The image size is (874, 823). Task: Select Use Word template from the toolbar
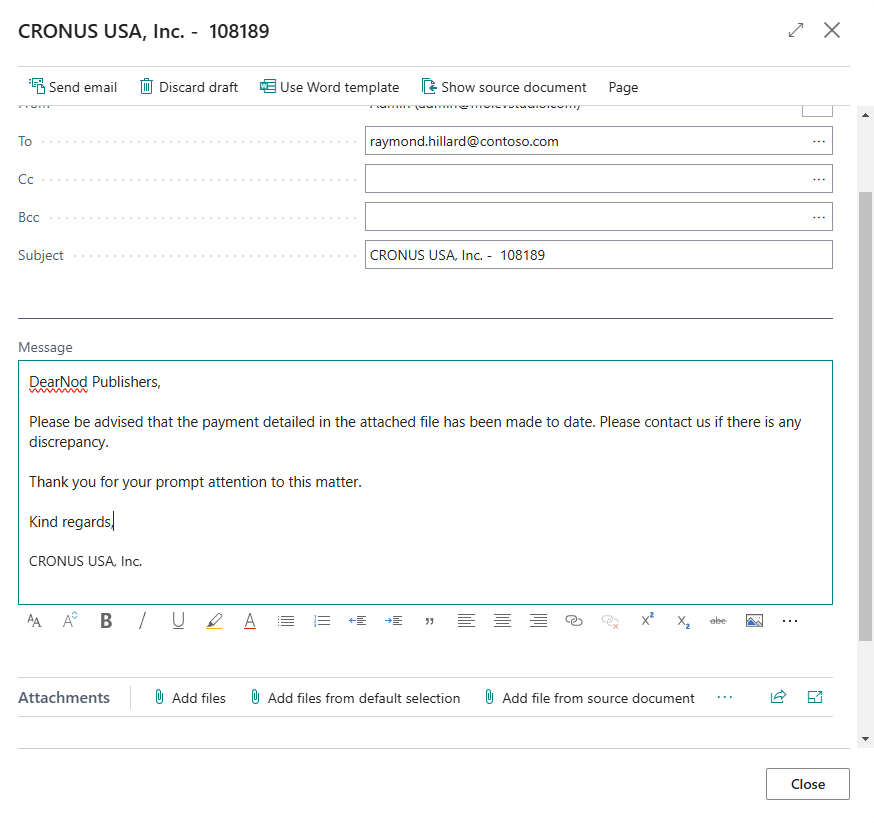coord(330,87)
